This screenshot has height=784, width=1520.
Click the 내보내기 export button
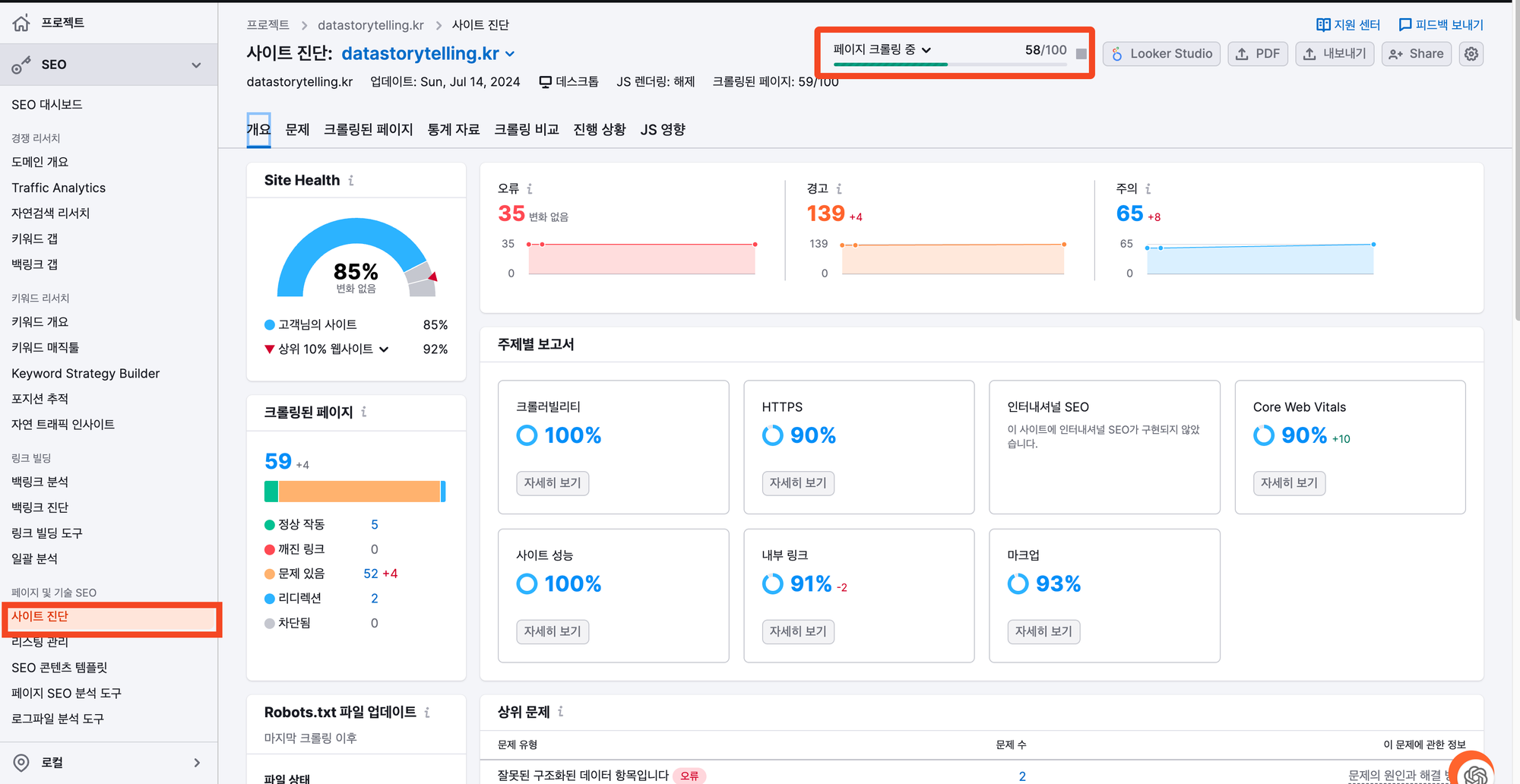[1335, 54]
